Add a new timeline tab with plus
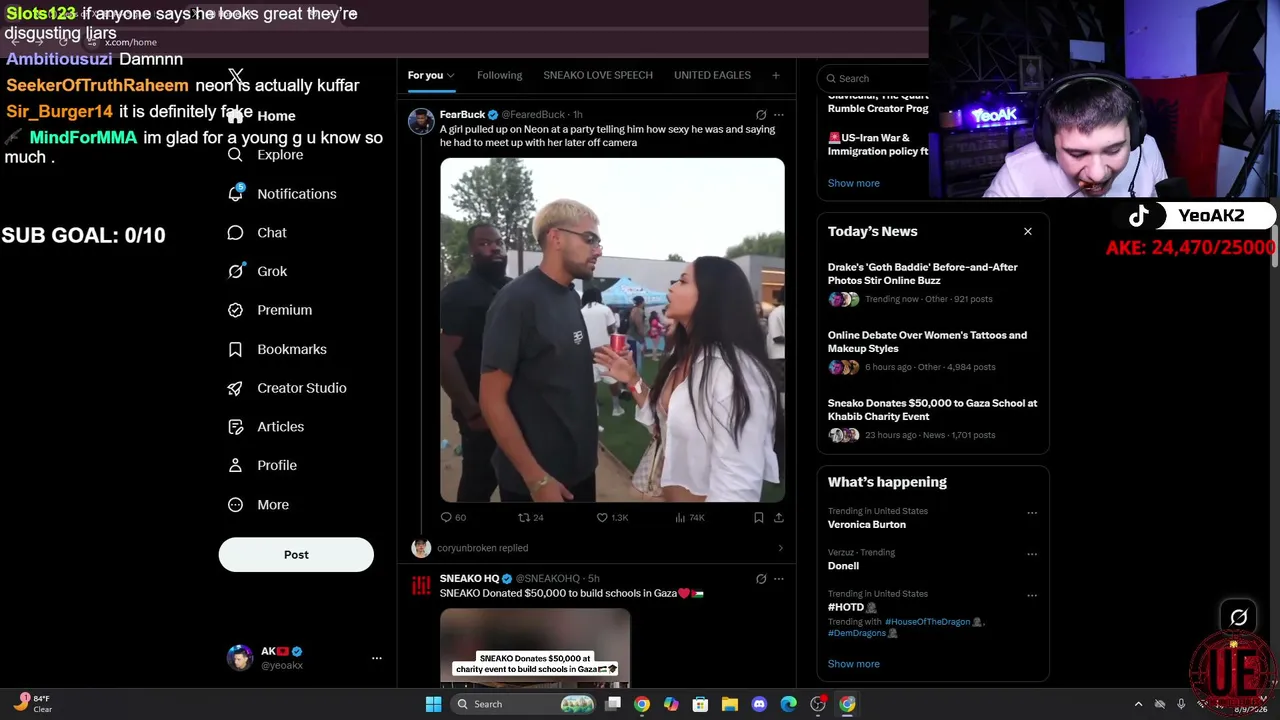 pos(775,75)
